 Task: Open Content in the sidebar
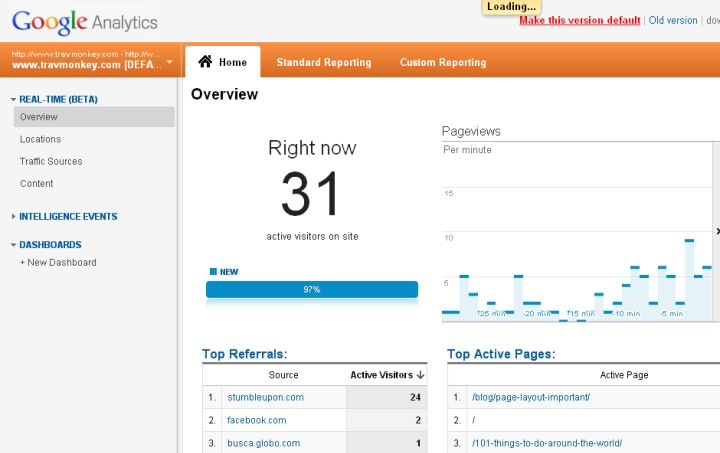pos(36,183)
